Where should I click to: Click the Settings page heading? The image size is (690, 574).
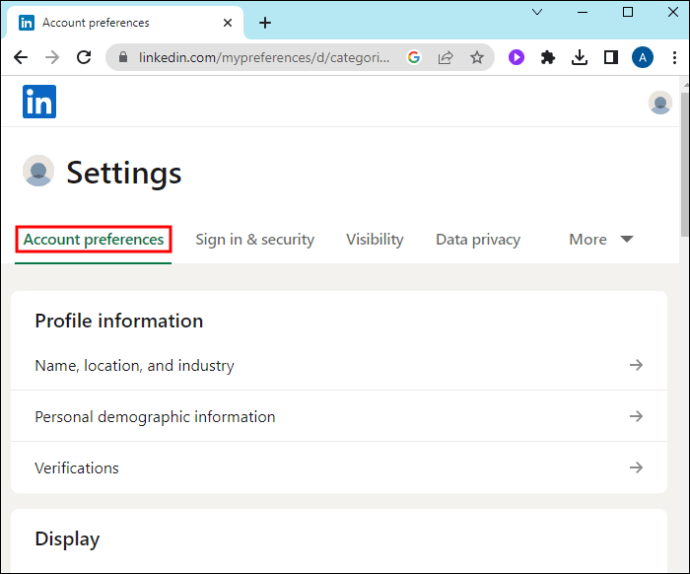click(124, 173)
